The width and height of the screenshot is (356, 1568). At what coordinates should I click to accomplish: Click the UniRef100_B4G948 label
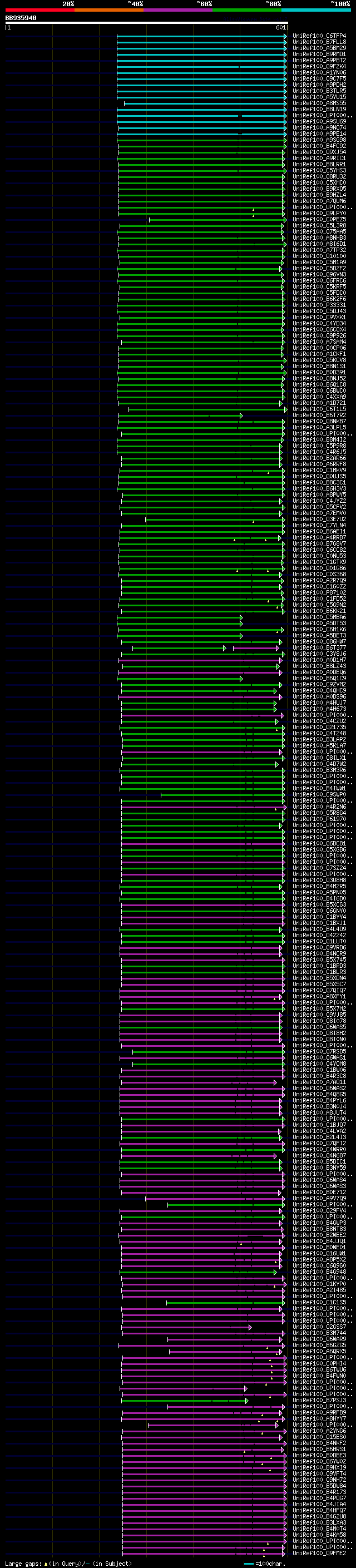(x=319, y=1272)
